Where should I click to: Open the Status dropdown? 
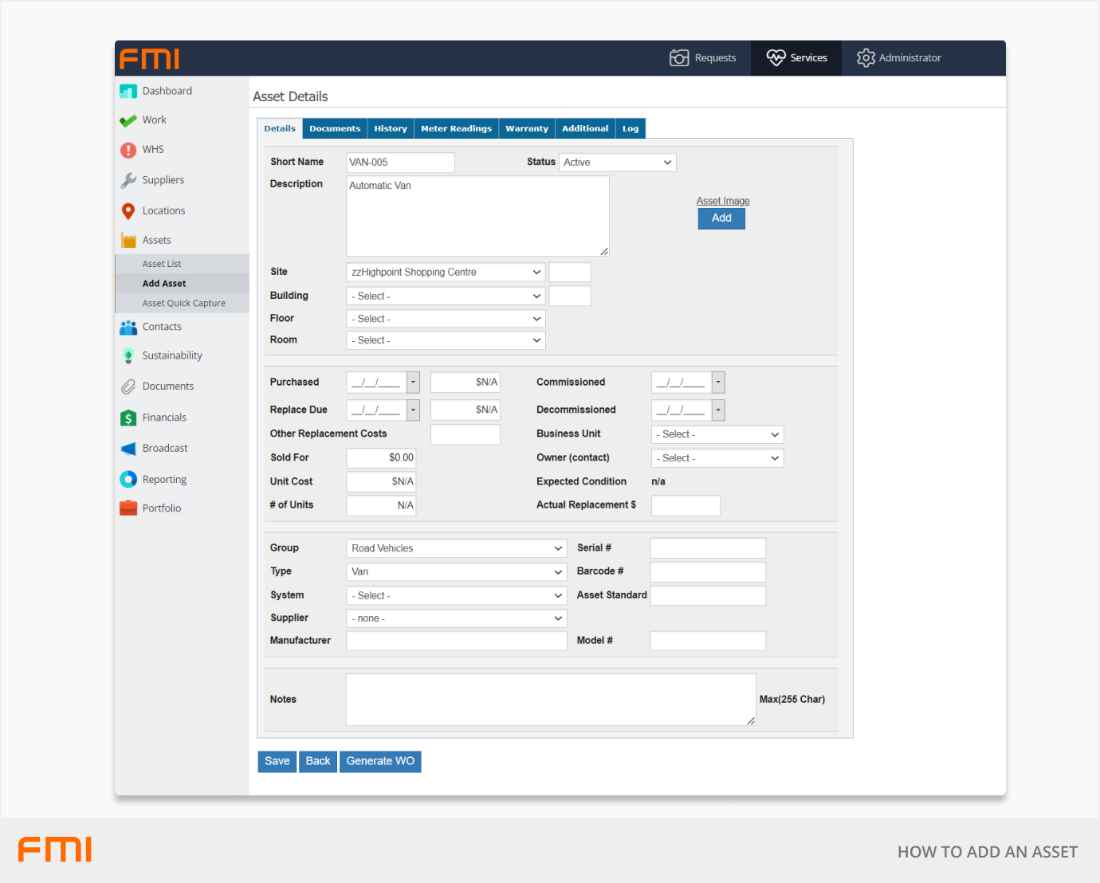point(617,162)
